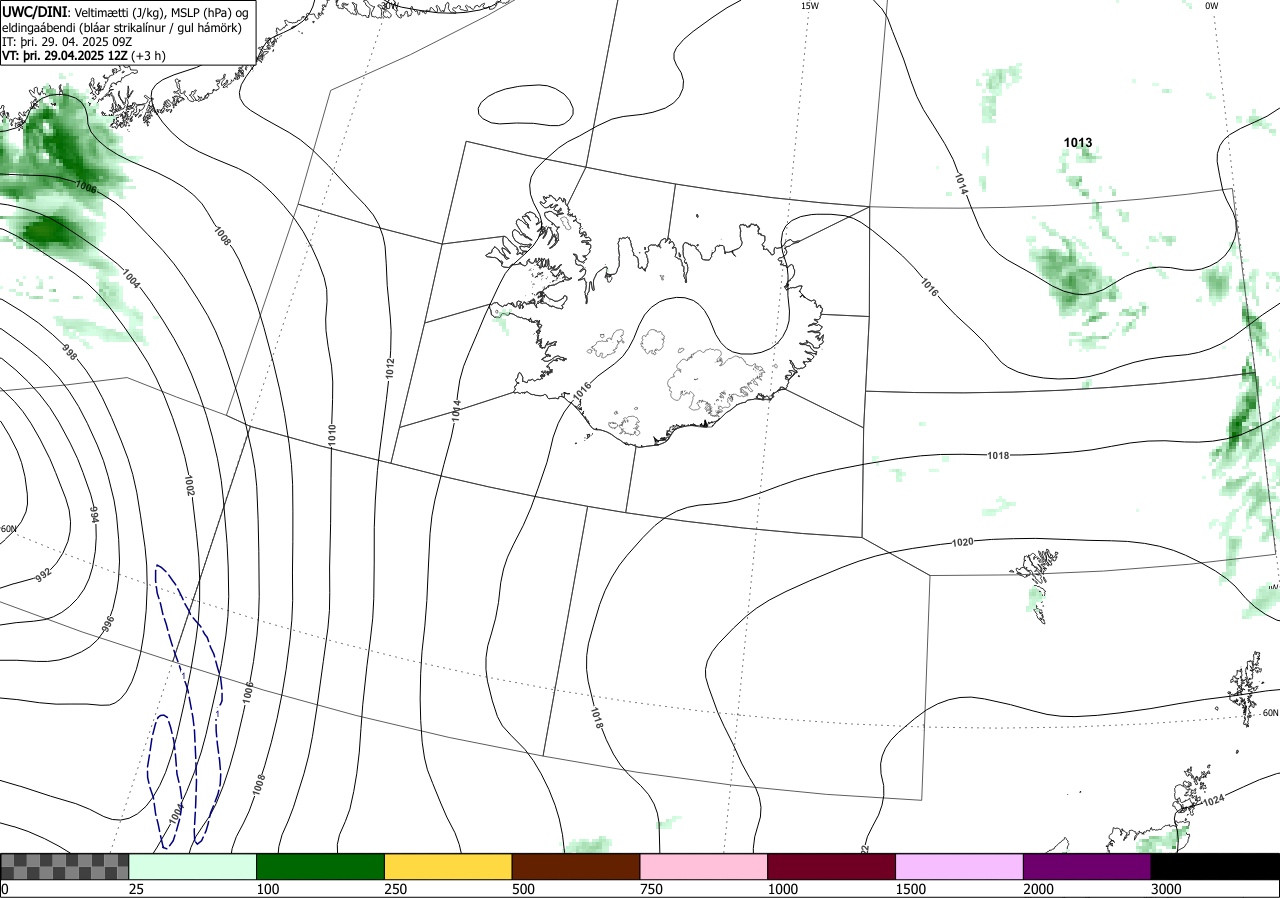Viewport: 1280px width, 898px height.
Task: Click the gray checkered 0–25 legend swatch
Action: point(65,866)
